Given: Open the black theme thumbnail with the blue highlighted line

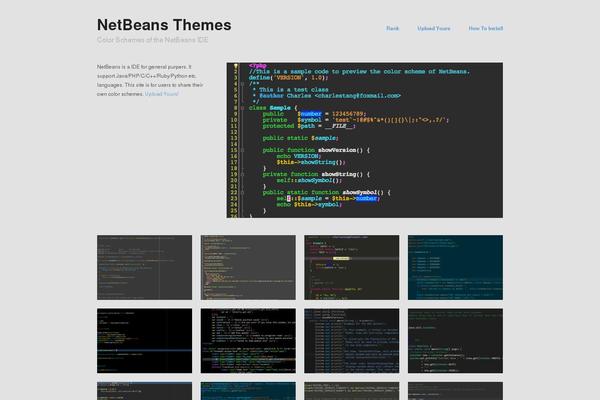Looking at the screenshot, I should [144, 341].
